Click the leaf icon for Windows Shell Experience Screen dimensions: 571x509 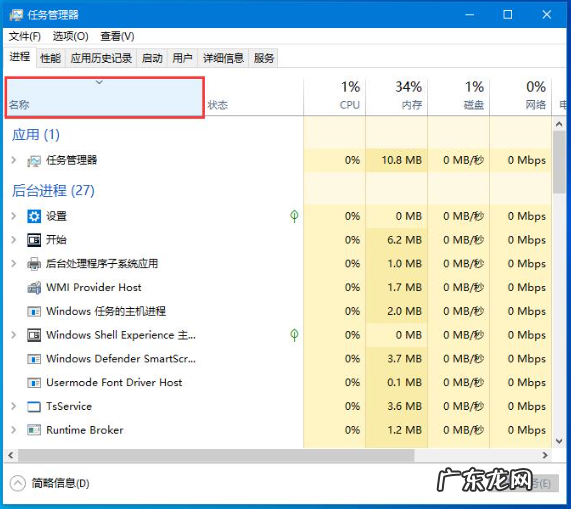coord(294,335)
